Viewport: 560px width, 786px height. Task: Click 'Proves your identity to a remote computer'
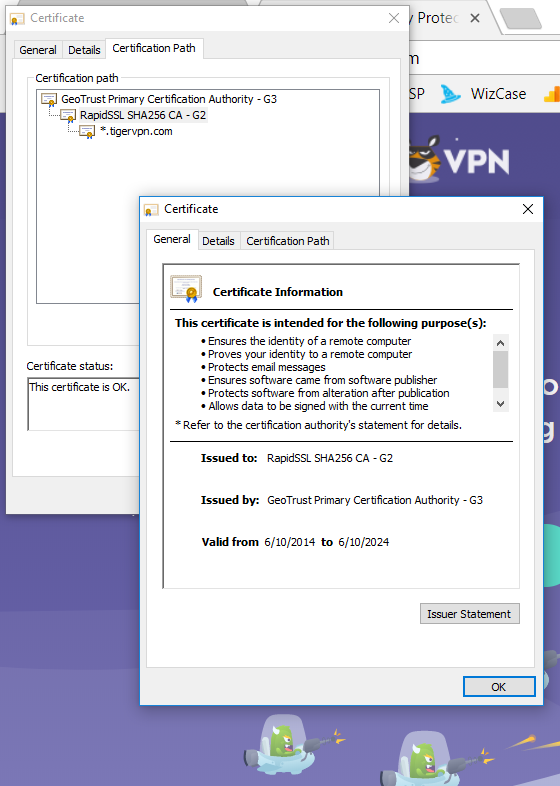click(310, 354)
